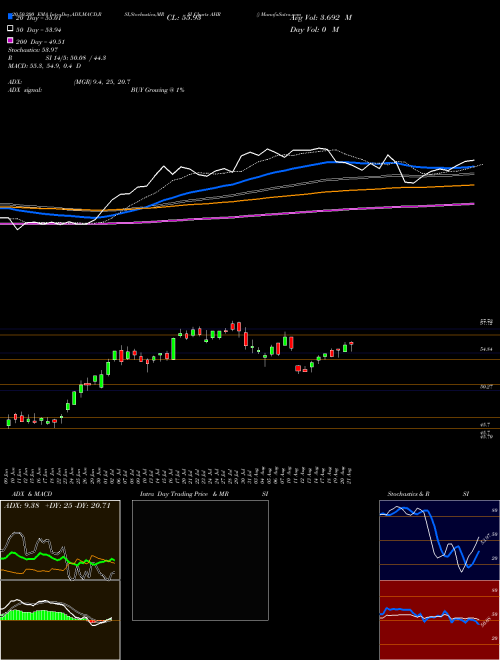This screenshot has height=660, width=500.
Task: Click the magenta 200 Day moving average line
Action: pyautogui.click(x=295, y=213)
